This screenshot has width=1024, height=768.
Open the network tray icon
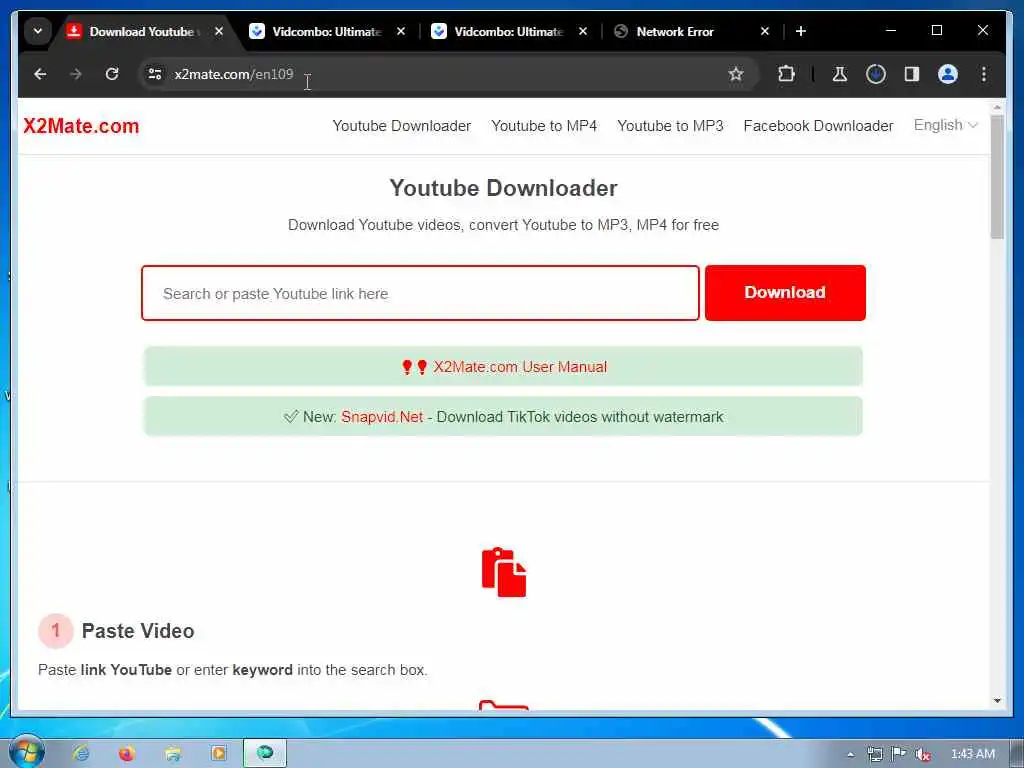(x=874, y=754)
